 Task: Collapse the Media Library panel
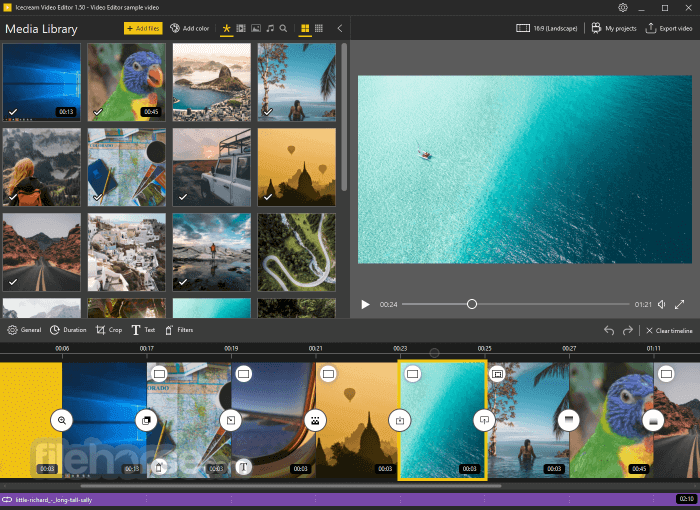(340, 28)
